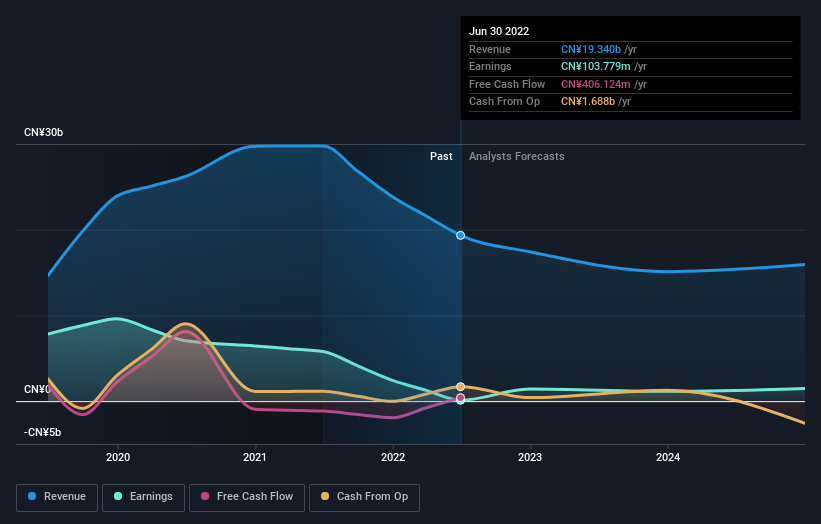Click Earnings value CN¥103.779m in tooltip

pos(595,66)
